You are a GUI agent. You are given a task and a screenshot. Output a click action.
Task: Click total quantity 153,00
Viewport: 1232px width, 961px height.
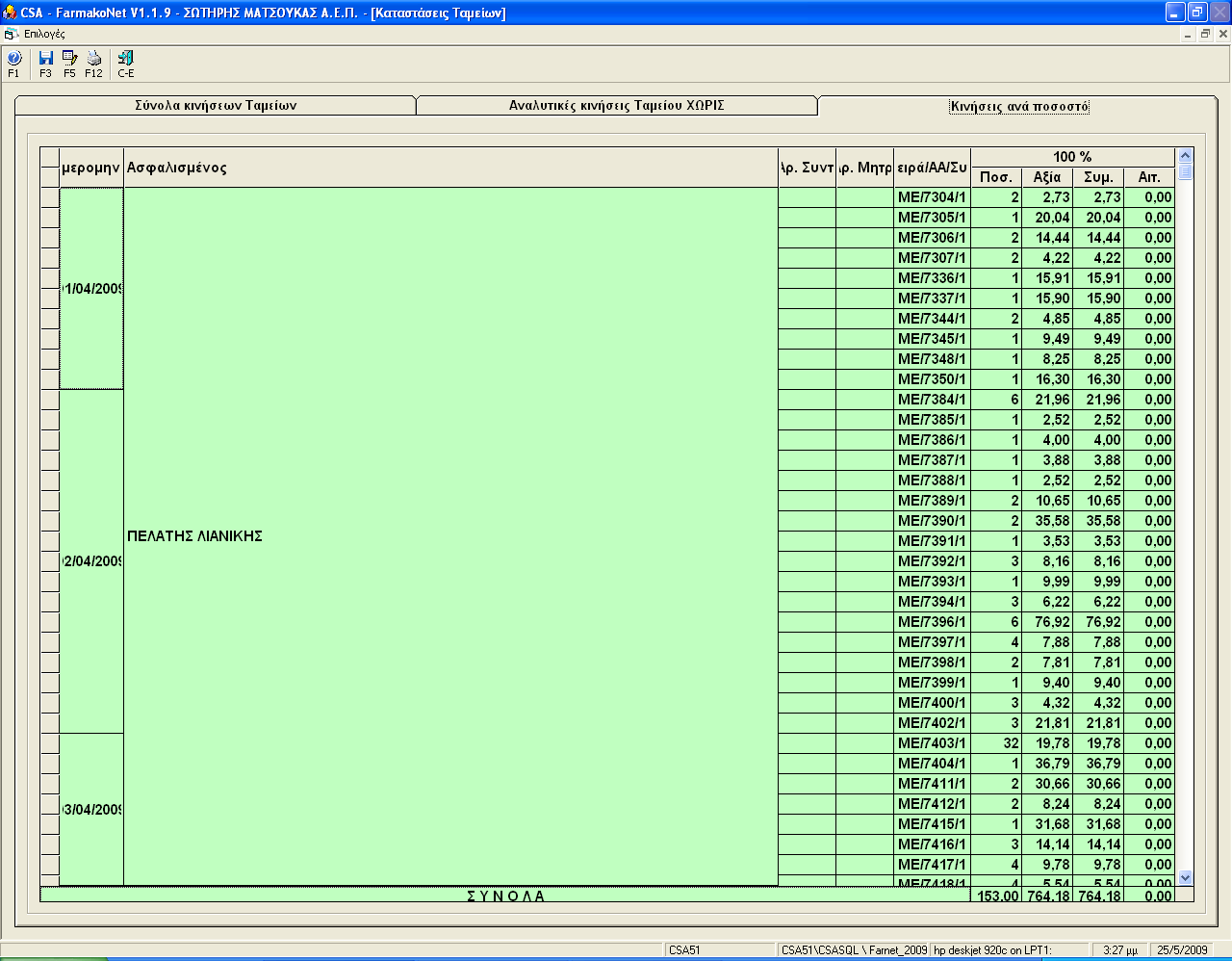[x=996, y=896]
